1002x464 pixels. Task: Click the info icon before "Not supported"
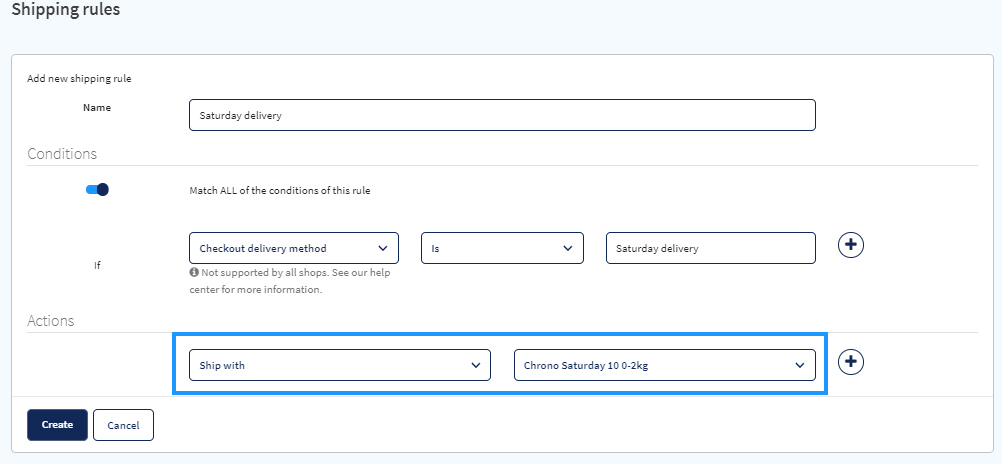tap(194, 272)
